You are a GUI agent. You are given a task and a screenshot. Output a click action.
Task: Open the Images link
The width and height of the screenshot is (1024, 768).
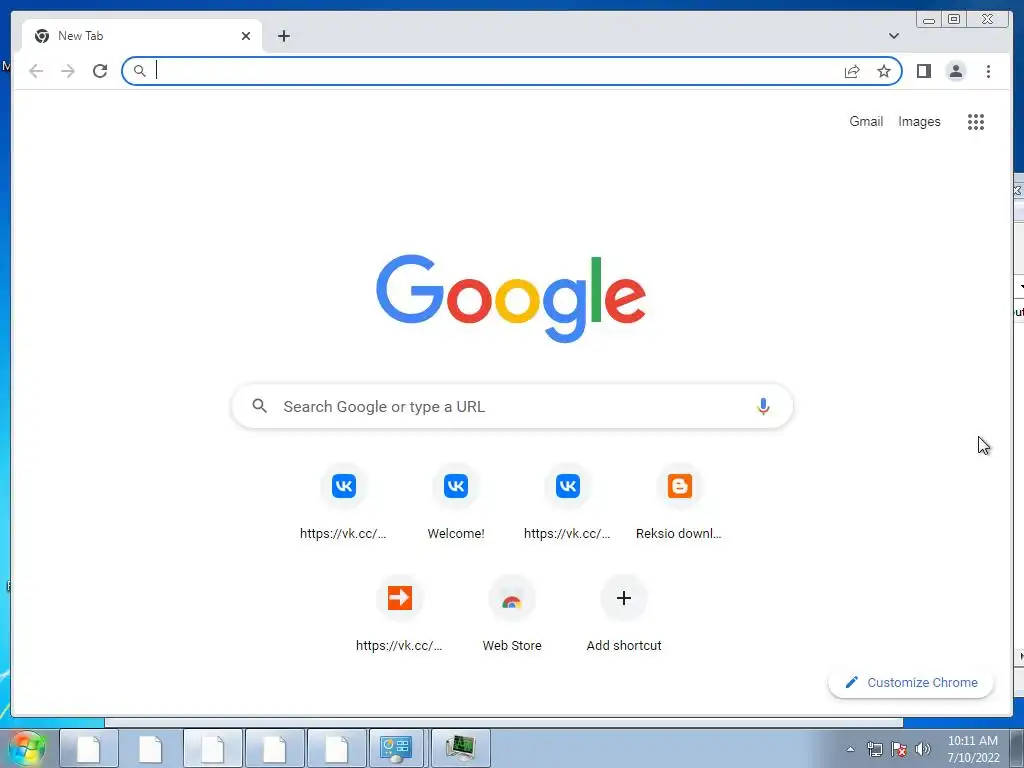tap(919, 121)
